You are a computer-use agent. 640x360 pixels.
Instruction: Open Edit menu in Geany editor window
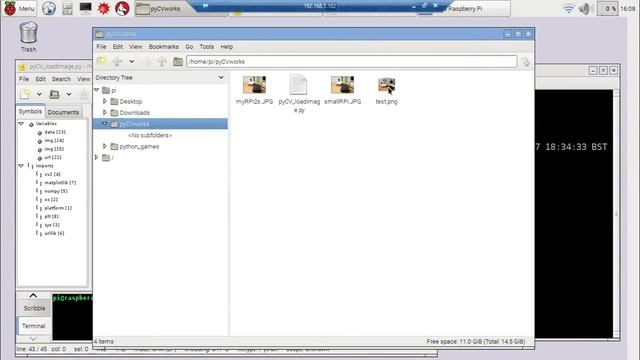[x=40, y=79]
